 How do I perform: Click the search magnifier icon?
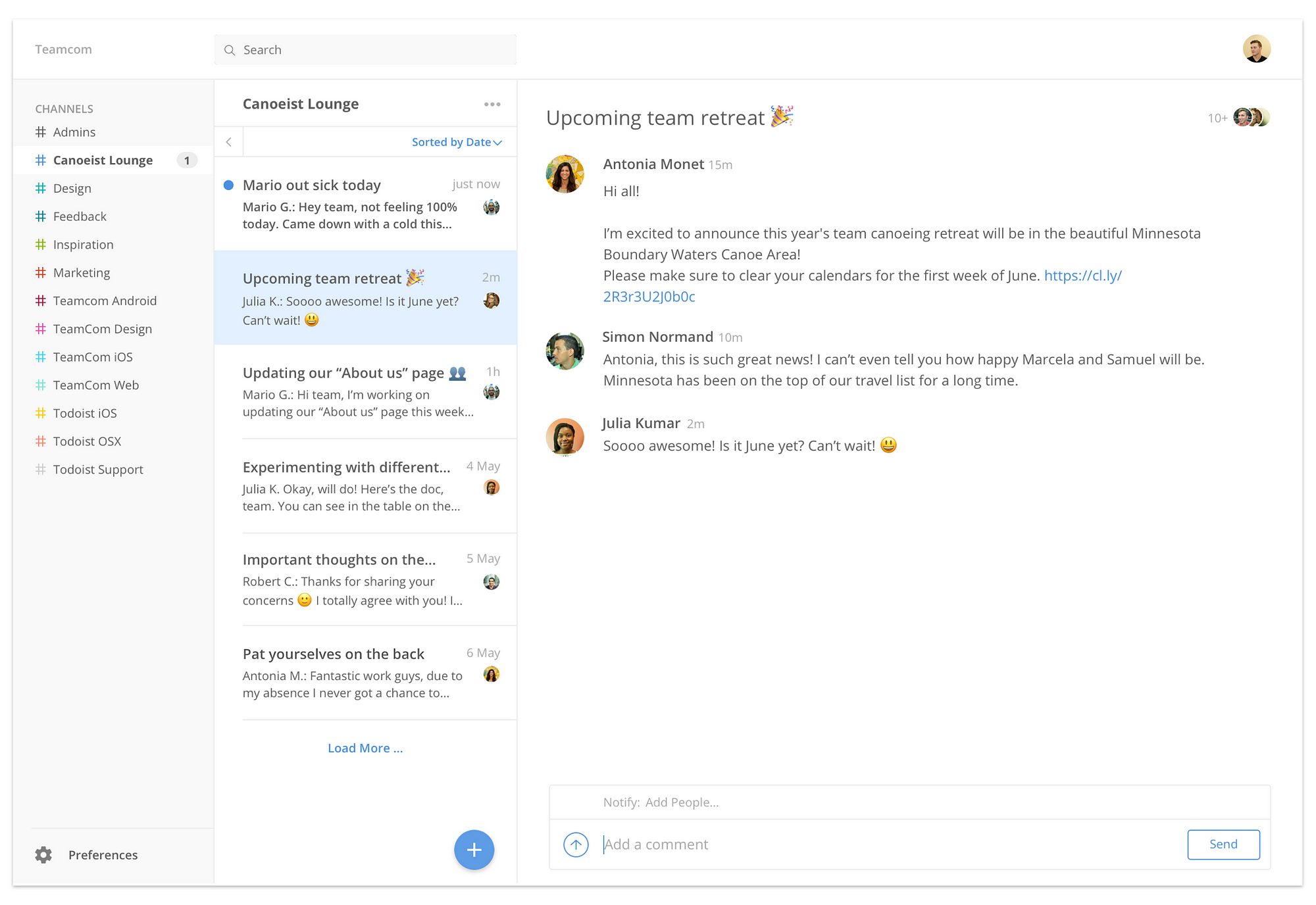[x=231, y=49]
